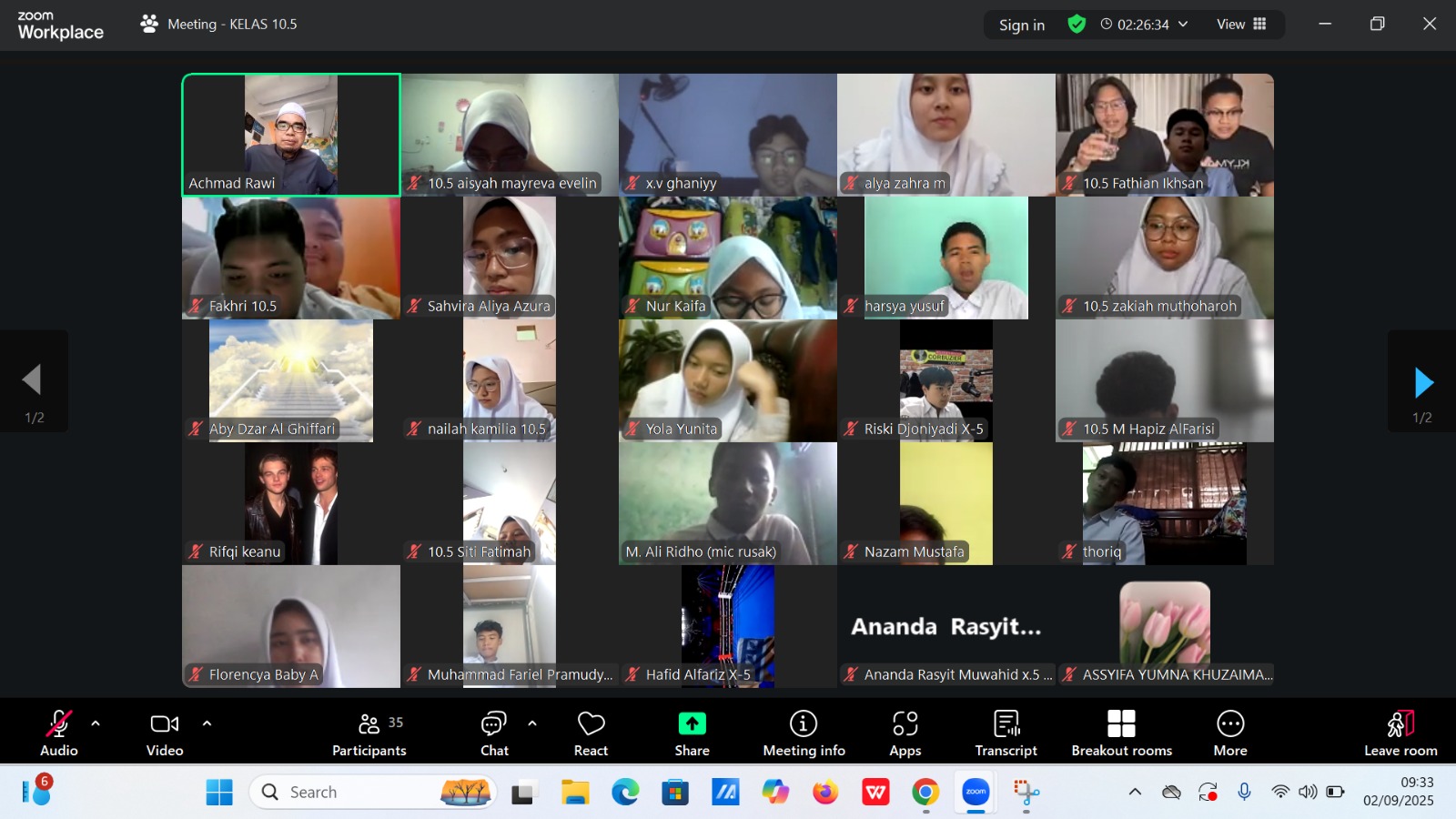This screenshot has height=819, width=1456.
Task: Open the Participants panel
Action: pyautogui.click(x=369, y=733)
